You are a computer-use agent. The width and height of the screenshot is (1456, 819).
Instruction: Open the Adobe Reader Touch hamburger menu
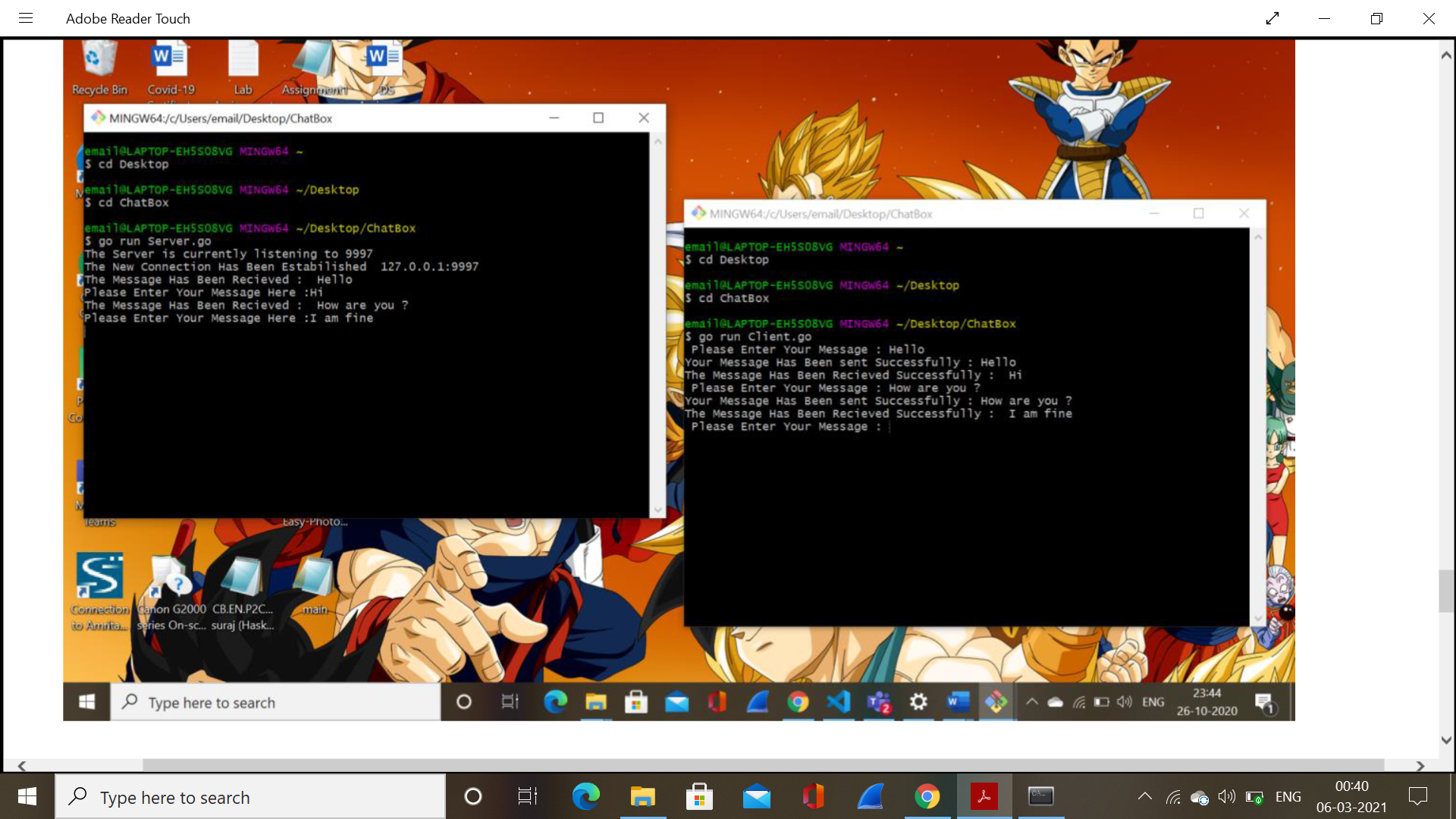point(26,18)
